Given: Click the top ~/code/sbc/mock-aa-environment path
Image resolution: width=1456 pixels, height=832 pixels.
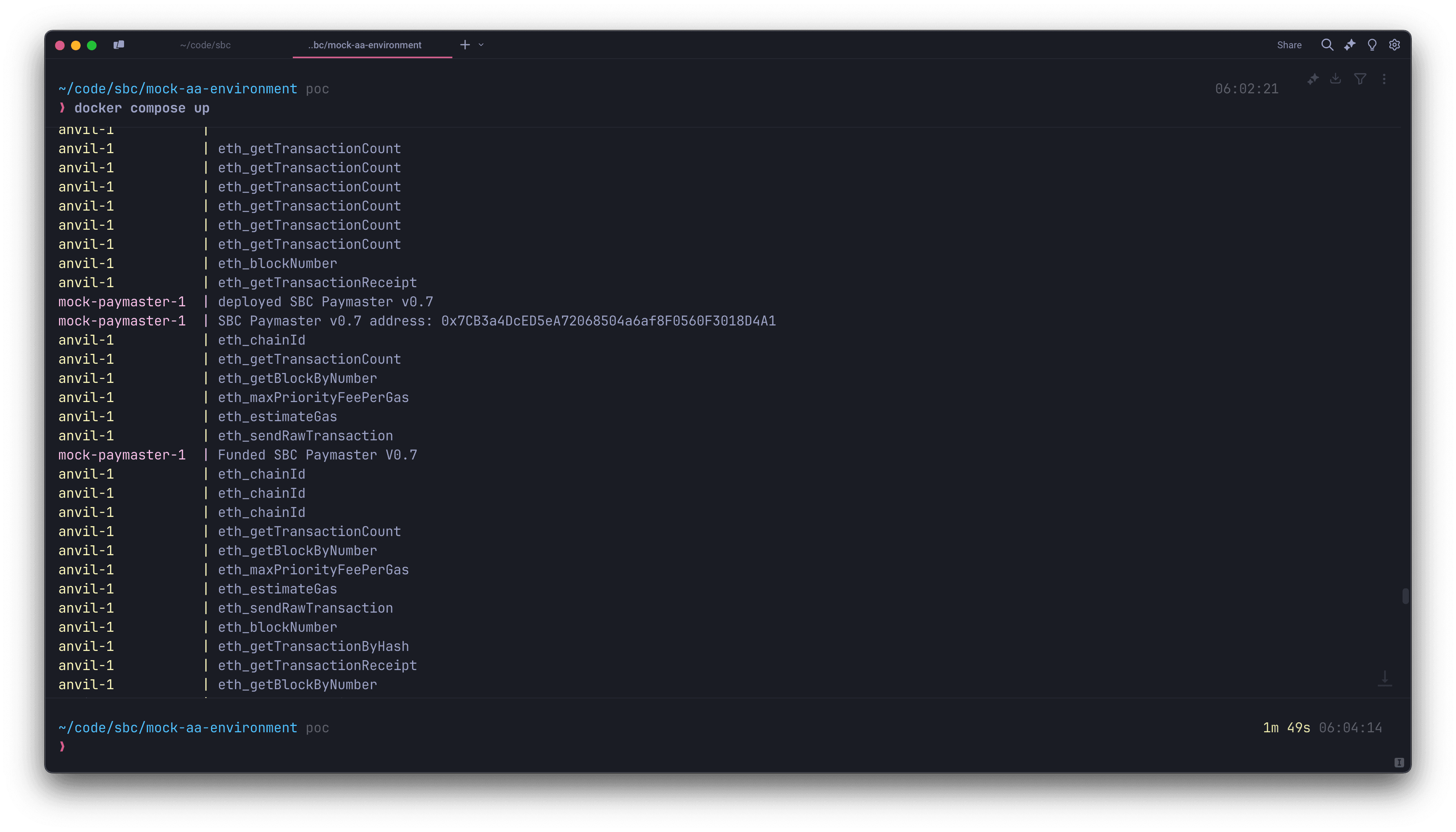Looking at the screenshot, I should click(x=178, y=89).
